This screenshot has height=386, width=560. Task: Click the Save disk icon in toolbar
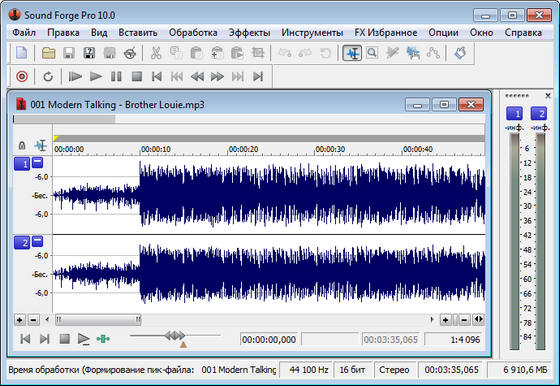[x=69, y=53]
